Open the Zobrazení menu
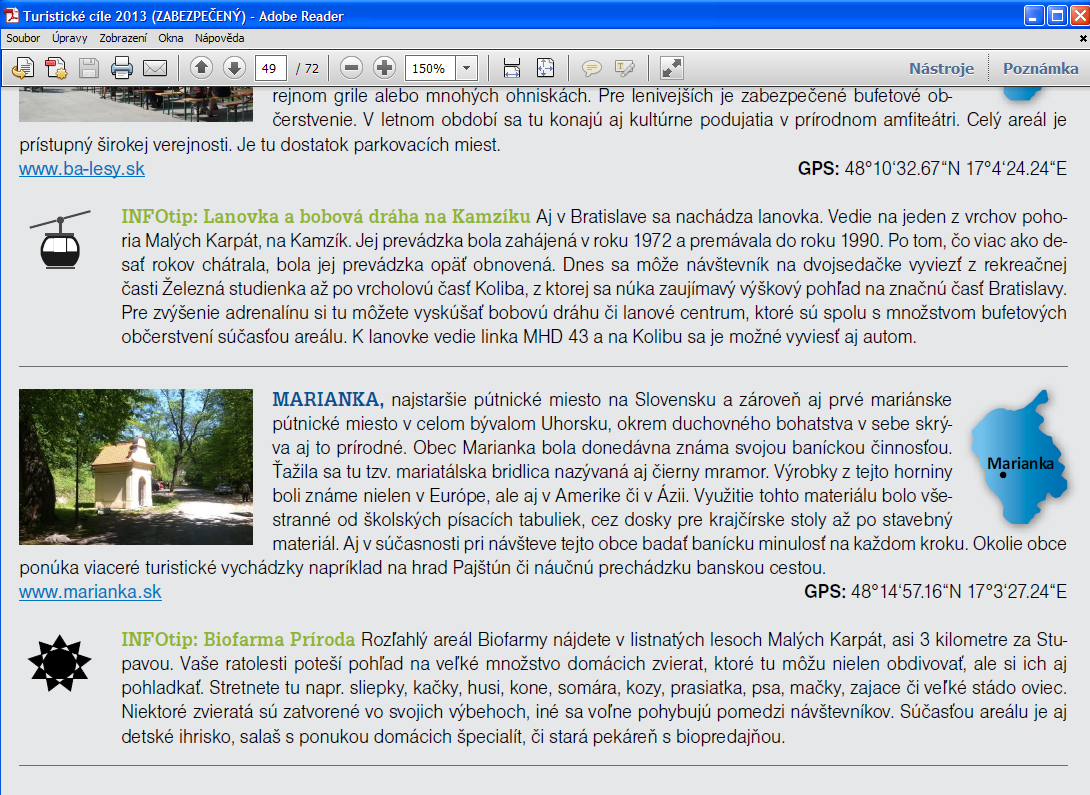The height and width of the screenshot is (795, 1090). pyautogui.click(x=123, y=38)
